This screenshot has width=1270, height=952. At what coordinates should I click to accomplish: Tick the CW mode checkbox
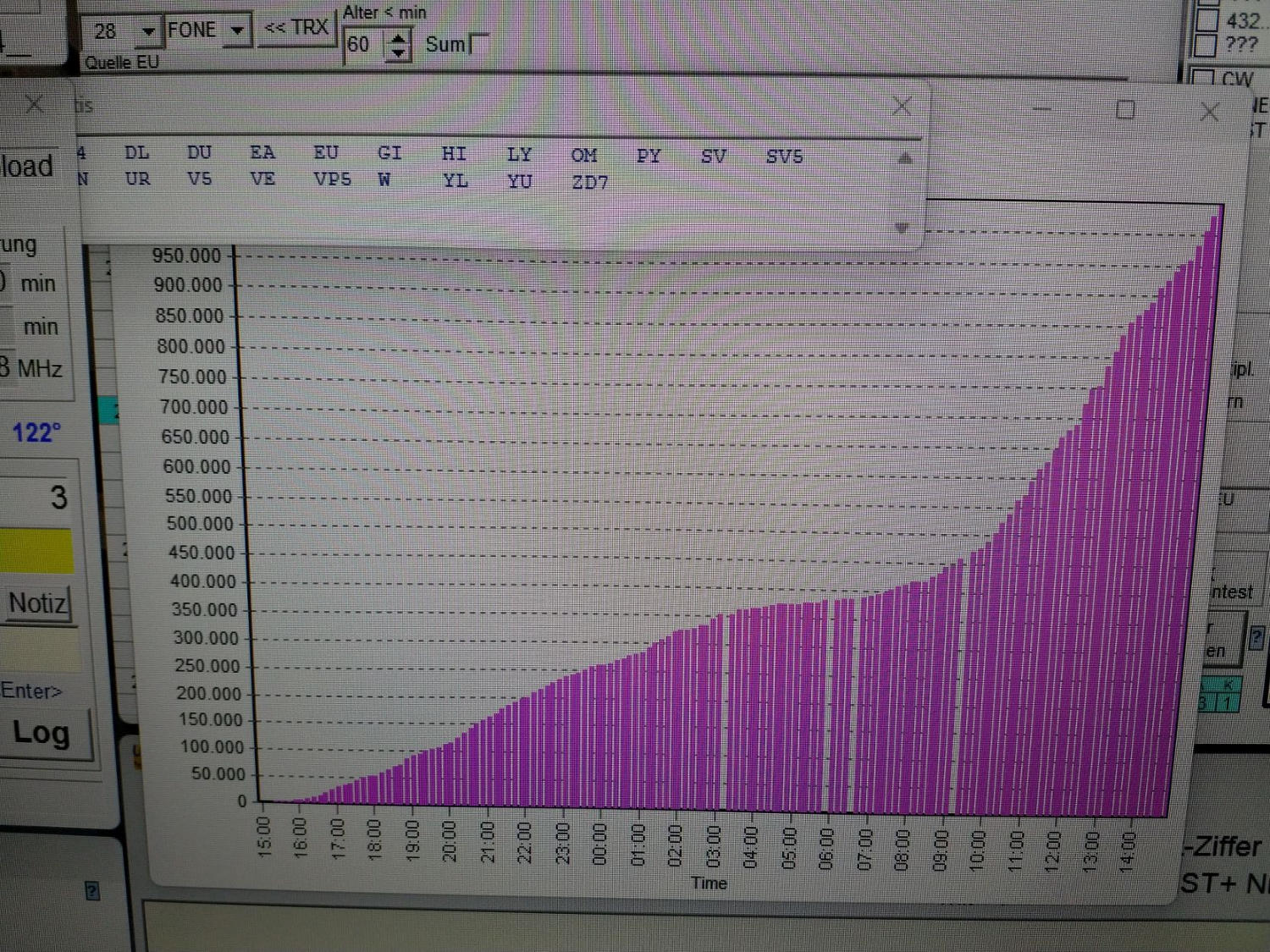click(1202, 79)
